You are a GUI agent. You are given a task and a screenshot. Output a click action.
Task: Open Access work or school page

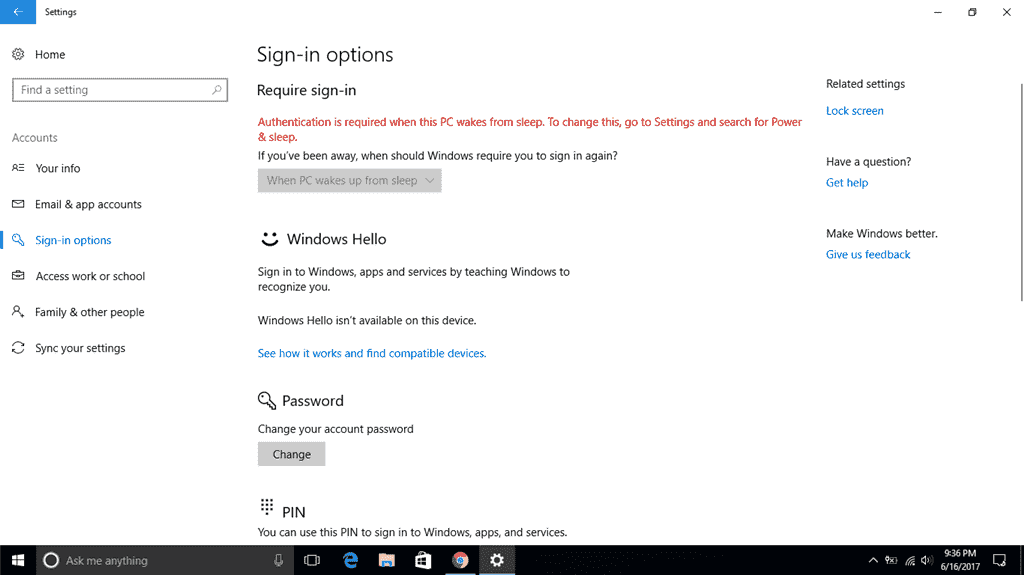[x=90, y=276]
